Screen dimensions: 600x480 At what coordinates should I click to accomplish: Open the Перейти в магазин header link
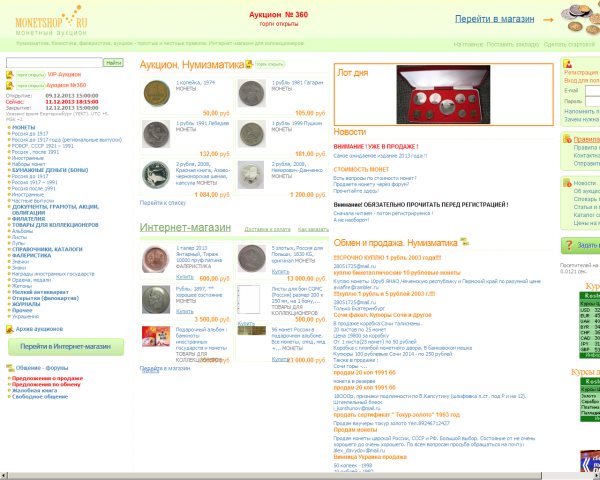[x=494, y=19]
